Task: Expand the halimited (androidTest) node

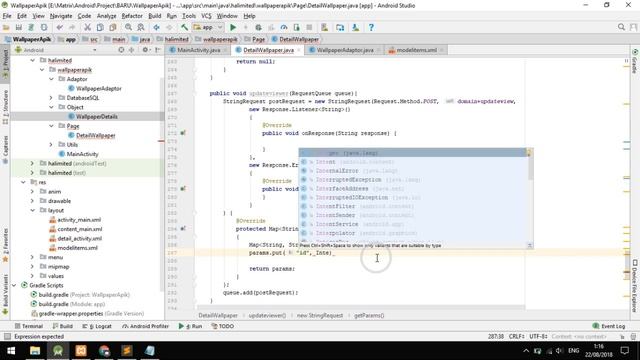Action: click(32, 163)
